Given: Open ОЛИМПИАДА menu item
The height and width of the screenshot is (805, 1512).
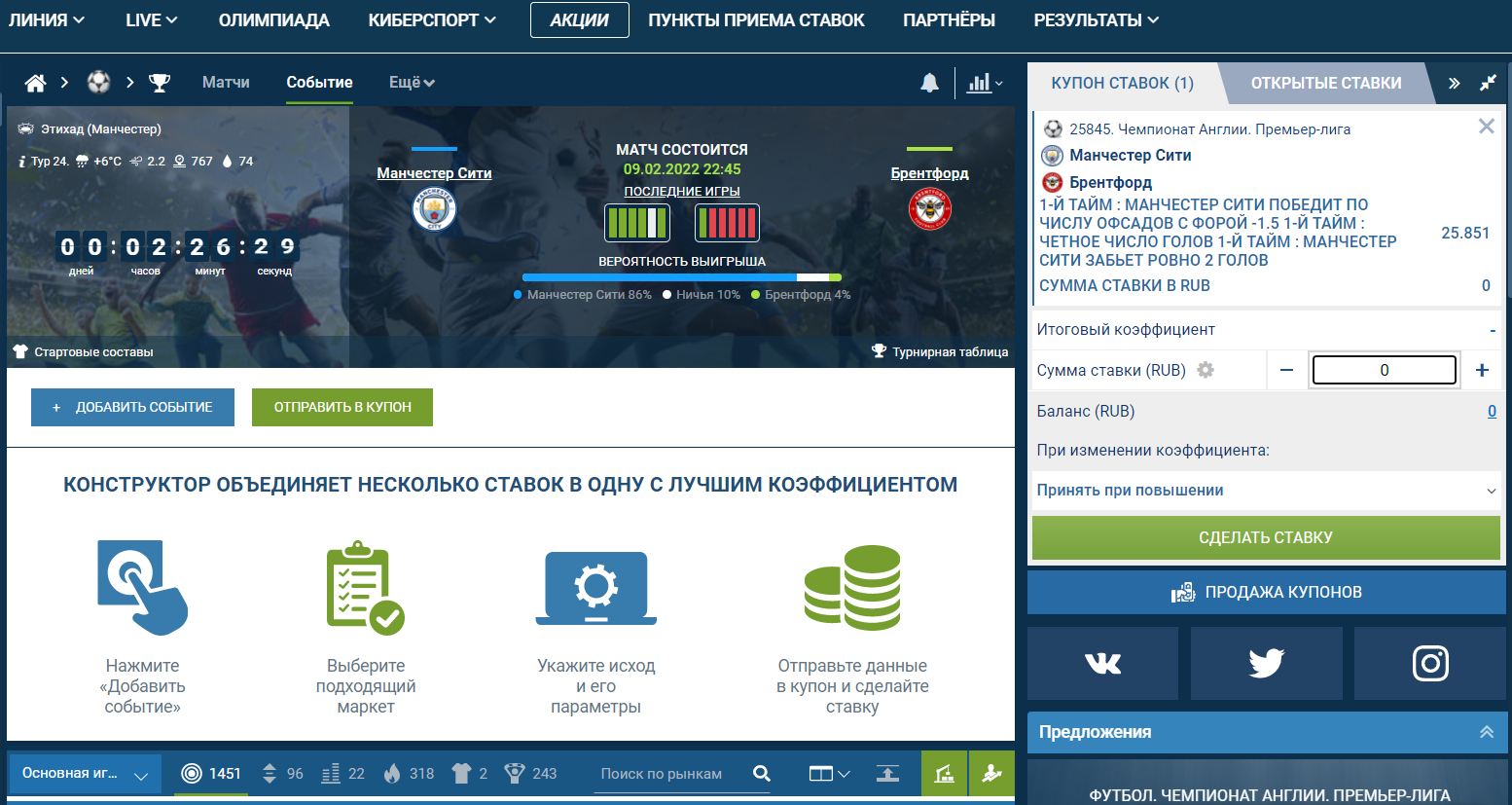Looking at the screenshot, I should pyautogui.click(x=273, y=19).
